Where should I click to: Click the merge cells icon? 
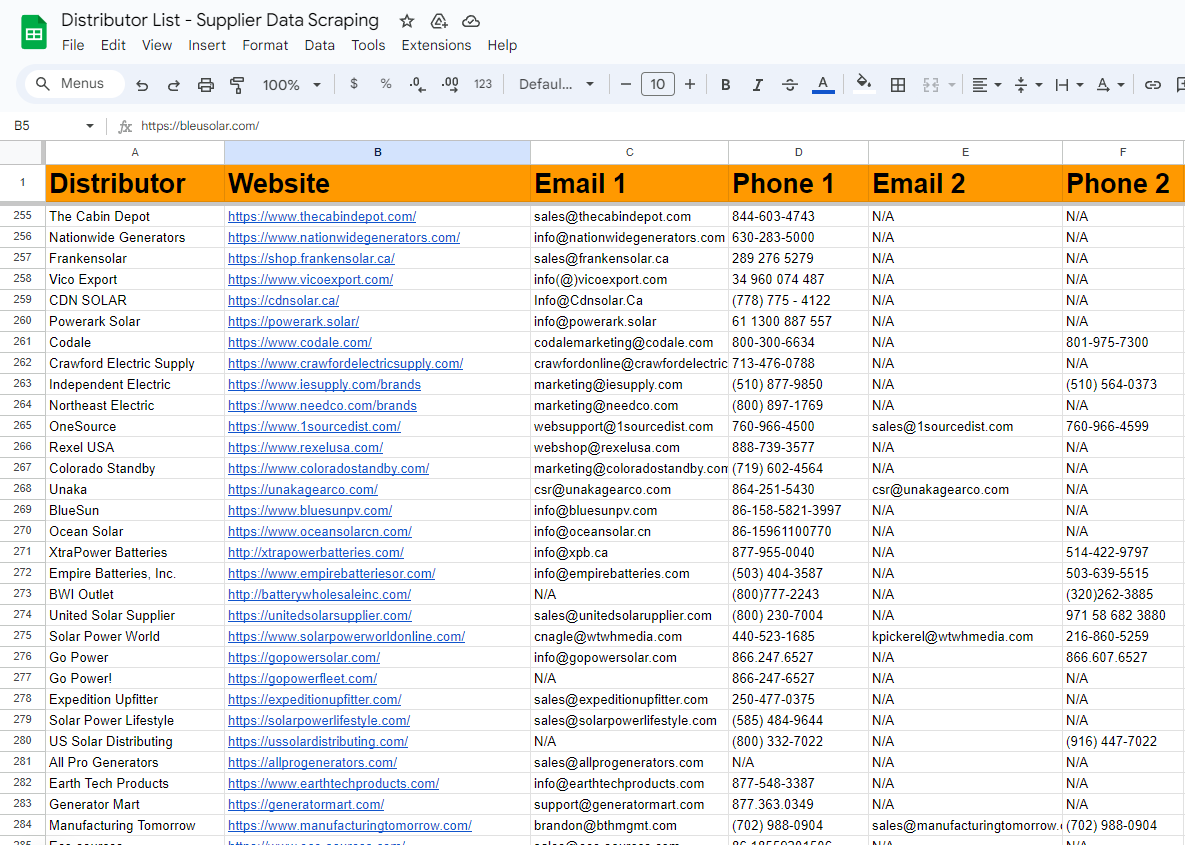931,85
